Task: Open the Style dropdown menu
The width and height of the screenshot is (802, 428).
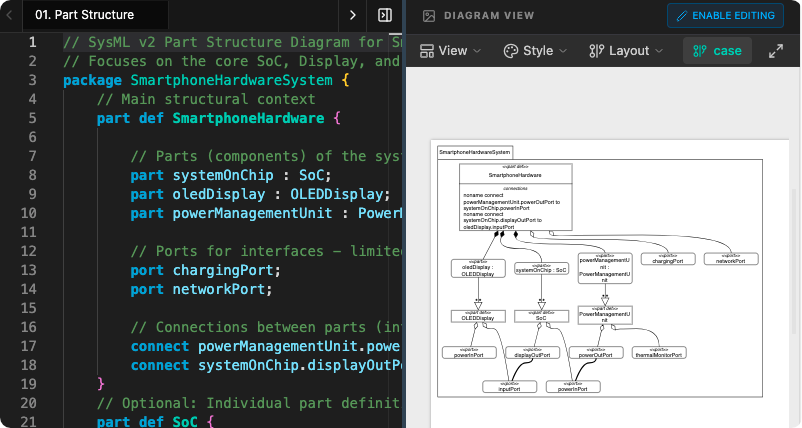Action: point(536,51)
